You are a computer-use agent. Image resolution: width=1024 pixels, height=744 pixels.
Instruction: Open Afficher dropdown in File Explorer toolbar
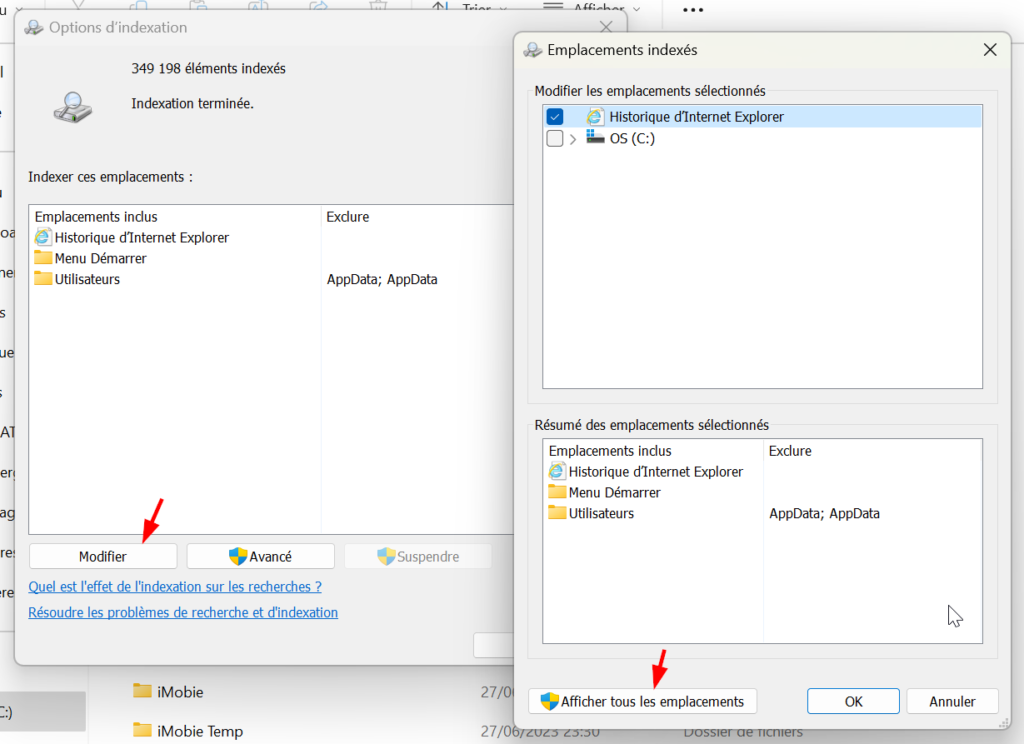592,7
